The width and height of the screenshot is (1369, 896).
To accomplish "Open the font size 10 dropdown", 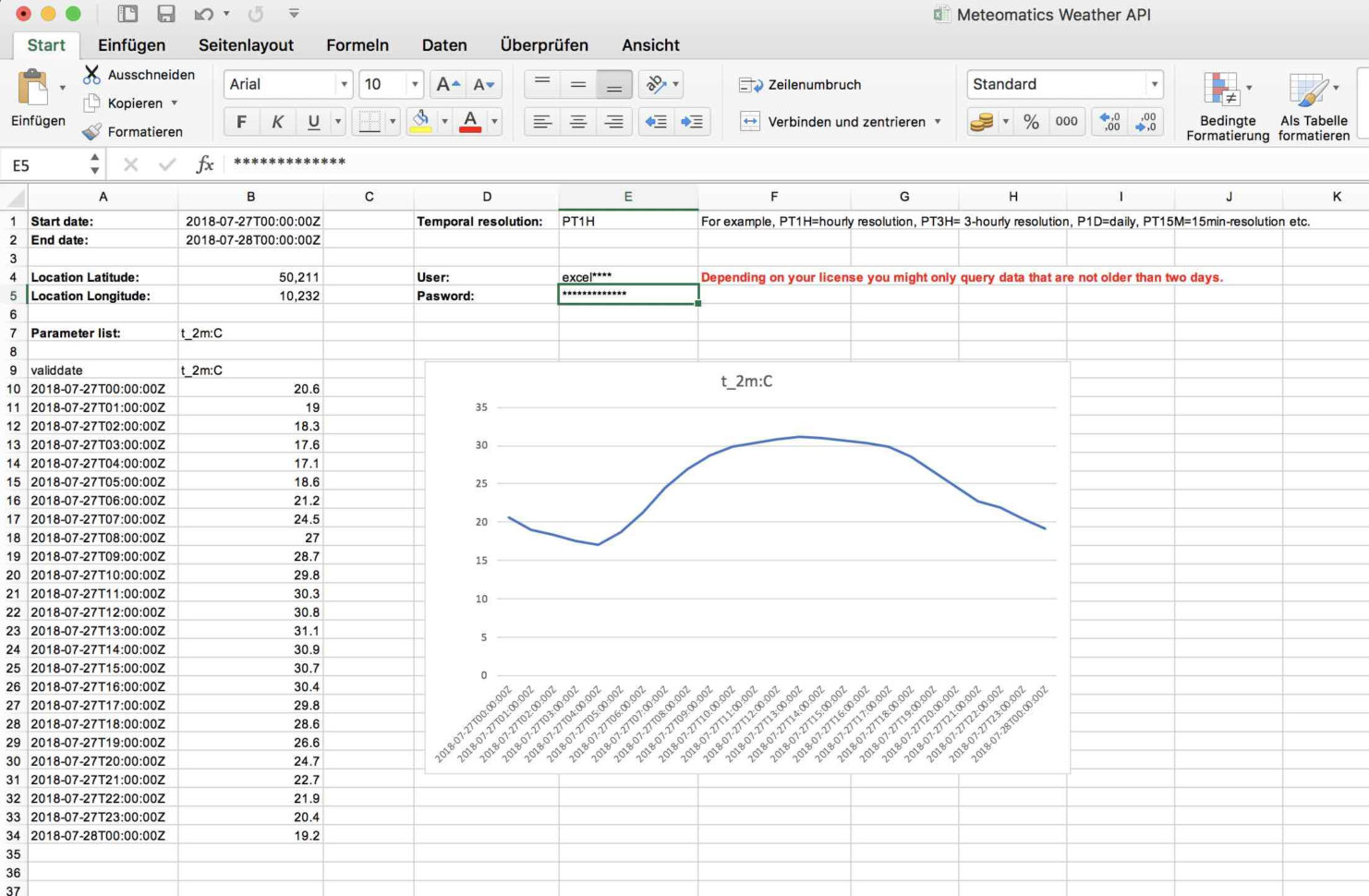I will [x=415, y=84].
